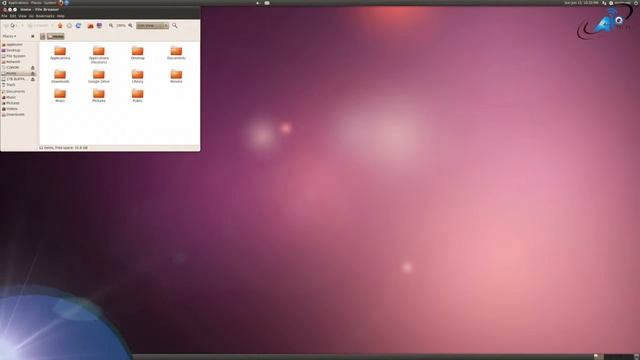Open the View menu
Screen dimensions: 640x360
point(22,16)
